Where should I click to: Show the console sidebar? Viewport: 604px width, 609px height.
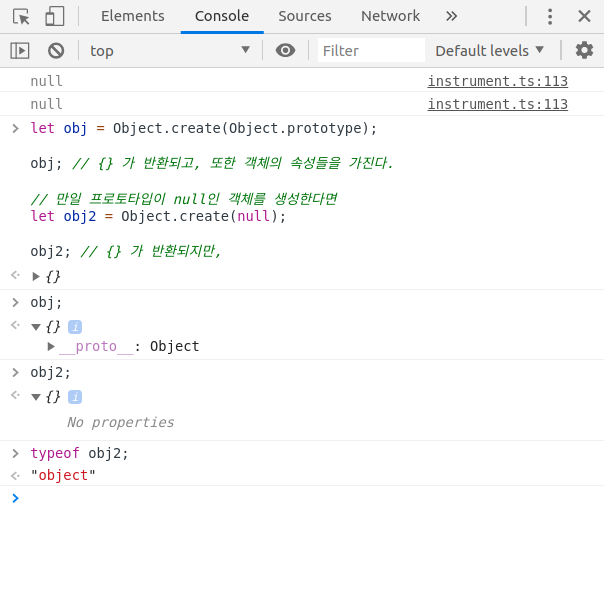20,51
